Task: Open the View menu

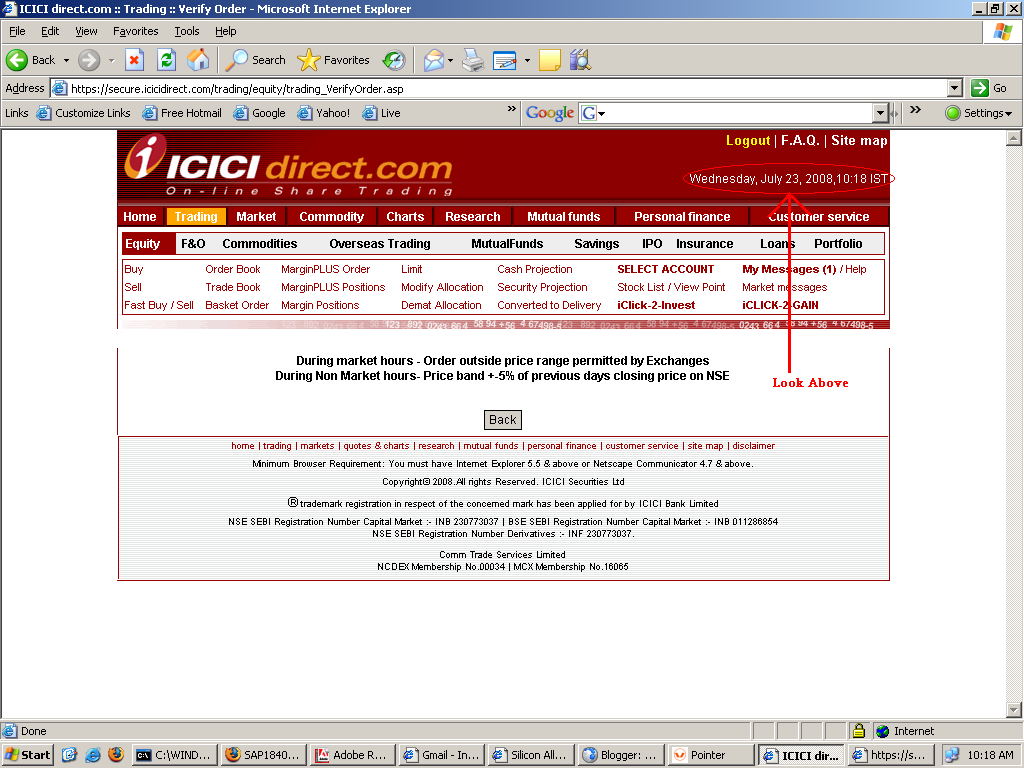Action: tap(86, 31)
